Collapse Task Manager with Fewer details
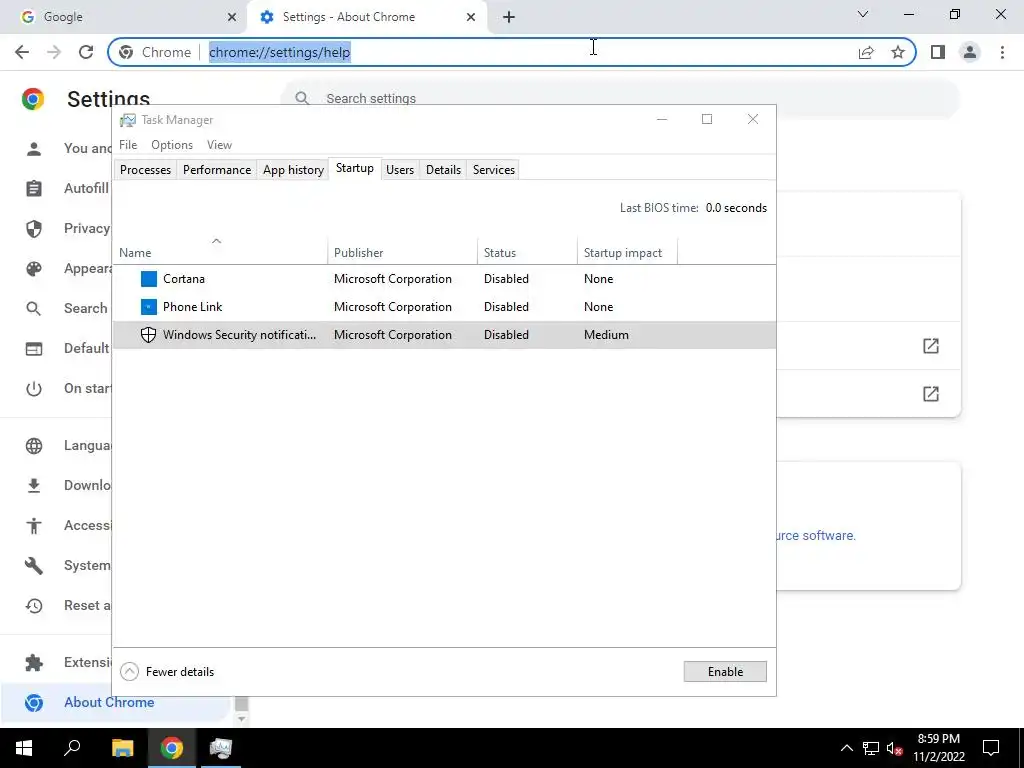Viewport: 1024px width, 768px height. tap(167, 672)
